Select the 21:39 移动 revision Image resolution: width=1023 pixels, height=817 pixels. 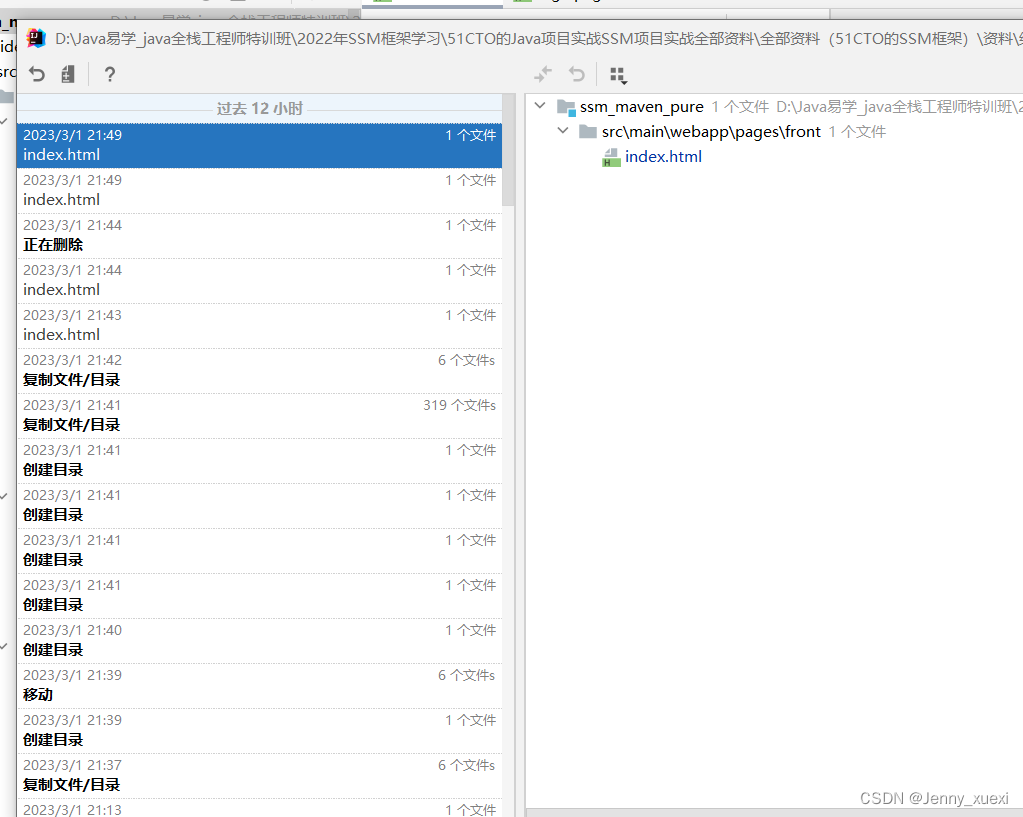pyautogui.click(x=260, y=686)
